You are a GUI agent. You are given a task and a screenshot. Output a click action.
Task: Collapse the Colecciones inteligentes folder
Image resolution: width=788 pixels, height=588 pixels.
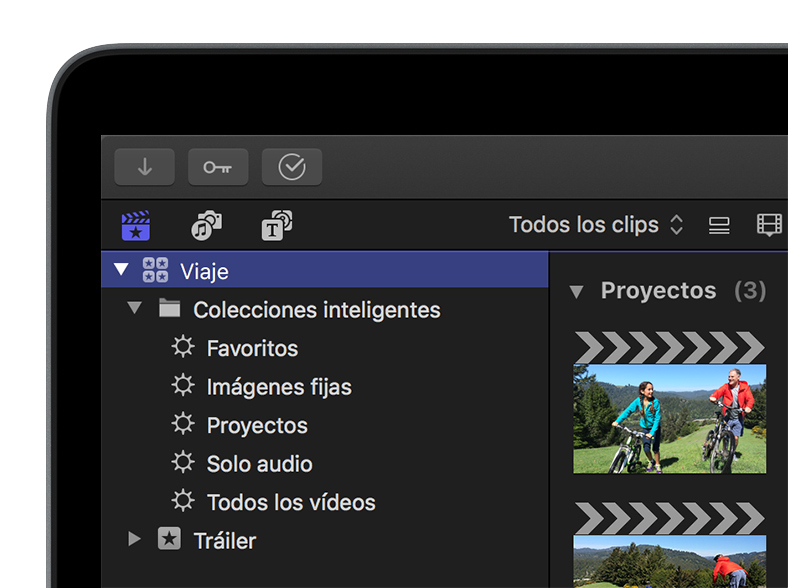[135, 309]
